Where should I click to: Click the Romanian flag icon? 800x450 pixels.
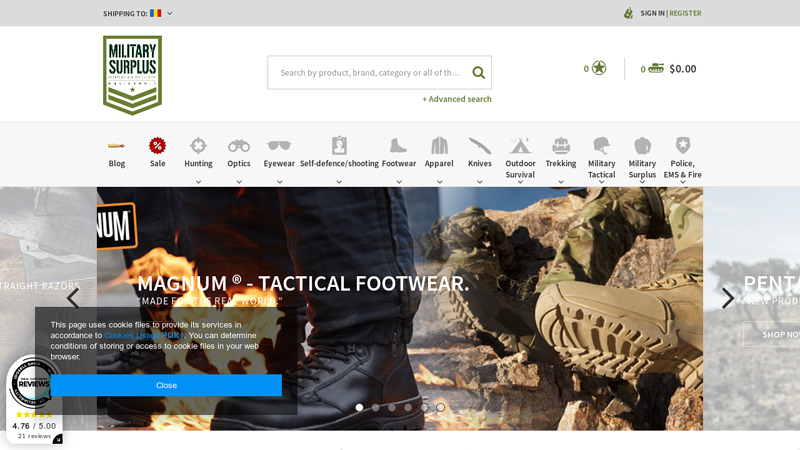point(156,13)
